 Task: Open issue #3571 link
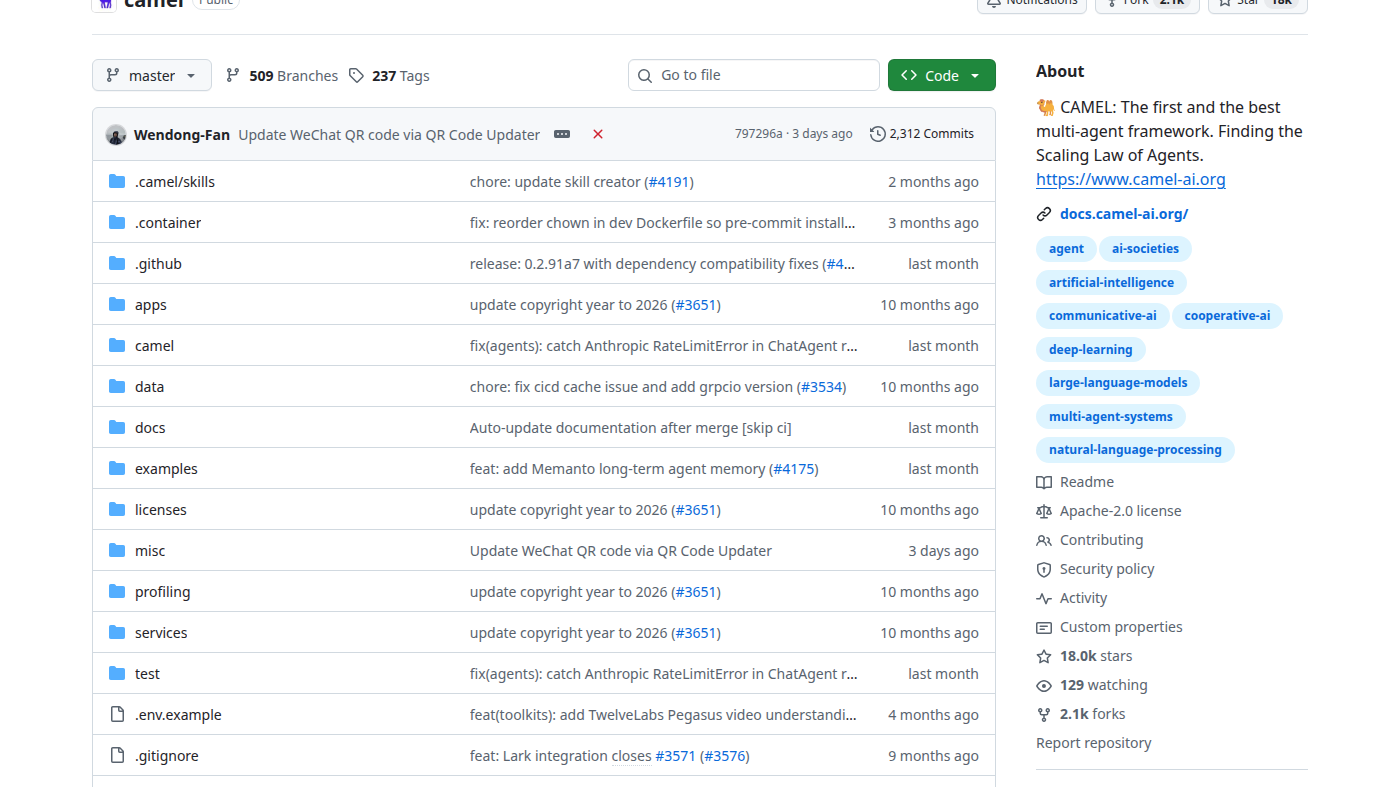pos(675,756)
